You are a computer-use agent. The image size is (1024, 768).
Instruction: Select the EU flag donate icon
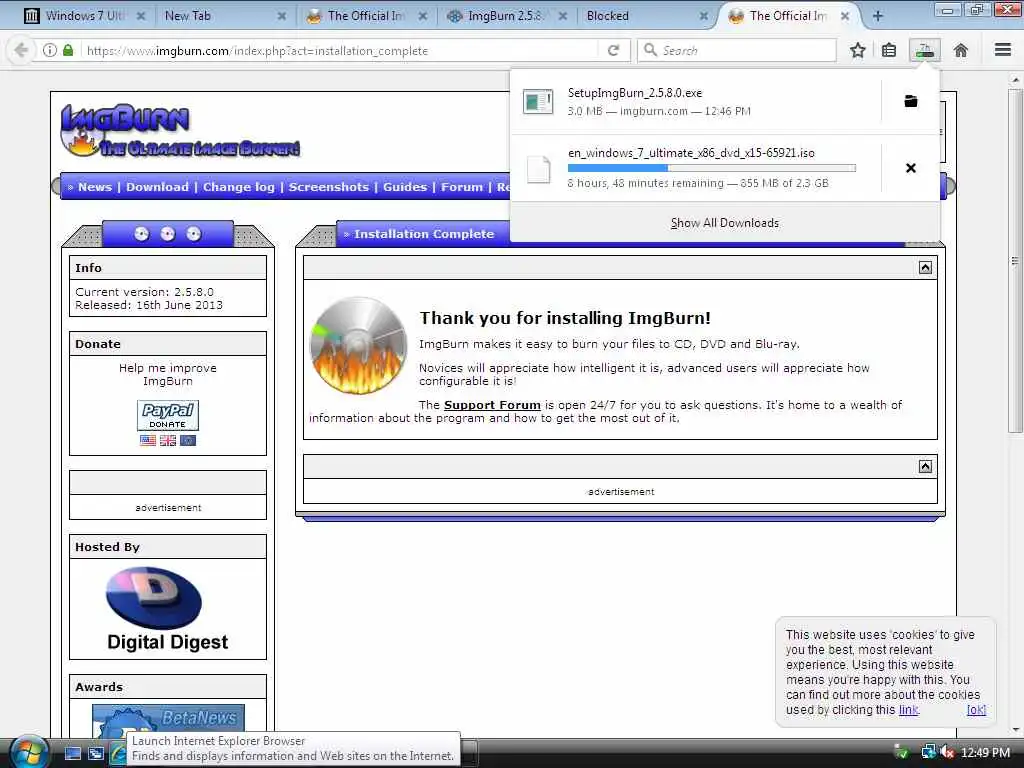(x=188, y=440)
